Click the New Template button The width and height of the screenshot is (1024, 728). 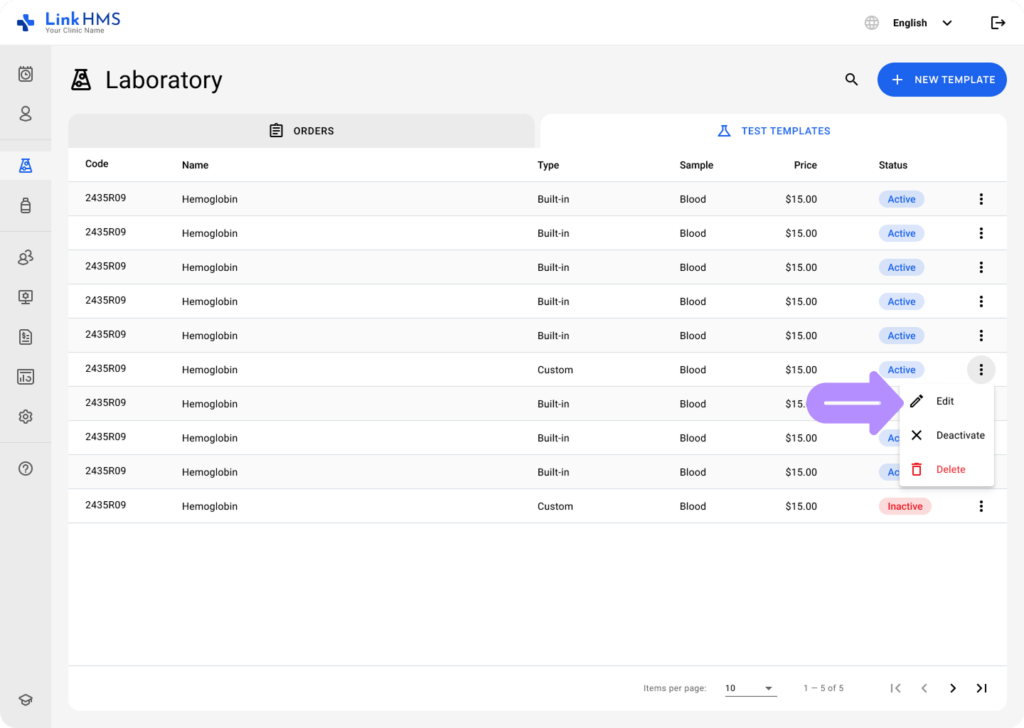[941, 79]
